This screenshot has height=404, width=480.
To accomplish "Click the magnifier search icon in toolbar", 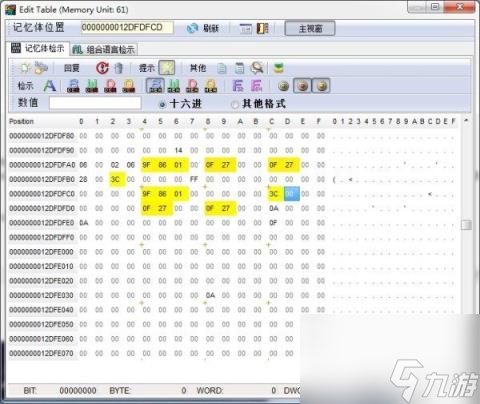I will coord(257,68).
